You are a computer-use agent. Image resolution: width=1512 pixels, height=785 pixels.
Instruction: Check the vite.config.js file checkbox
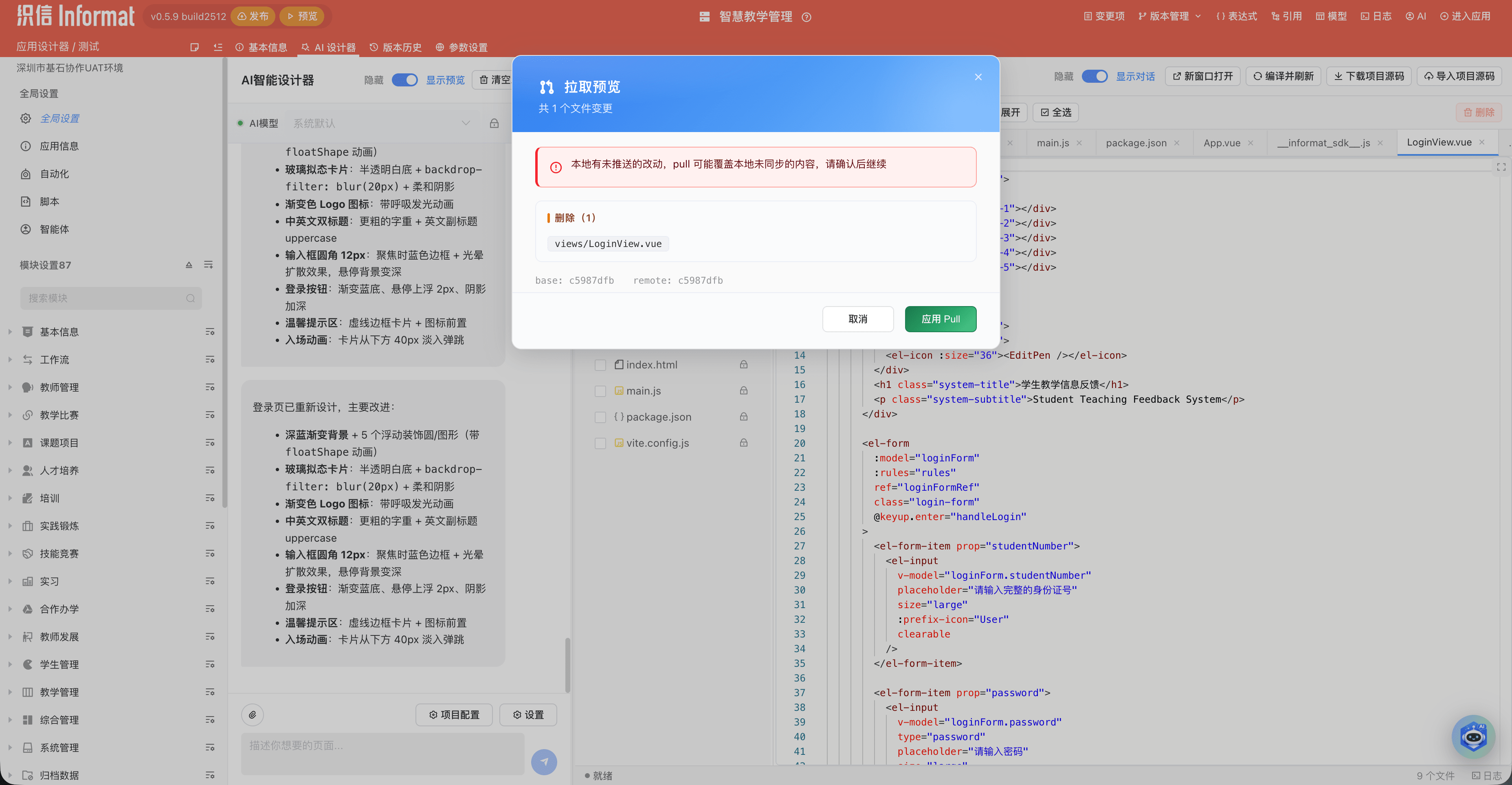(600, 443)
